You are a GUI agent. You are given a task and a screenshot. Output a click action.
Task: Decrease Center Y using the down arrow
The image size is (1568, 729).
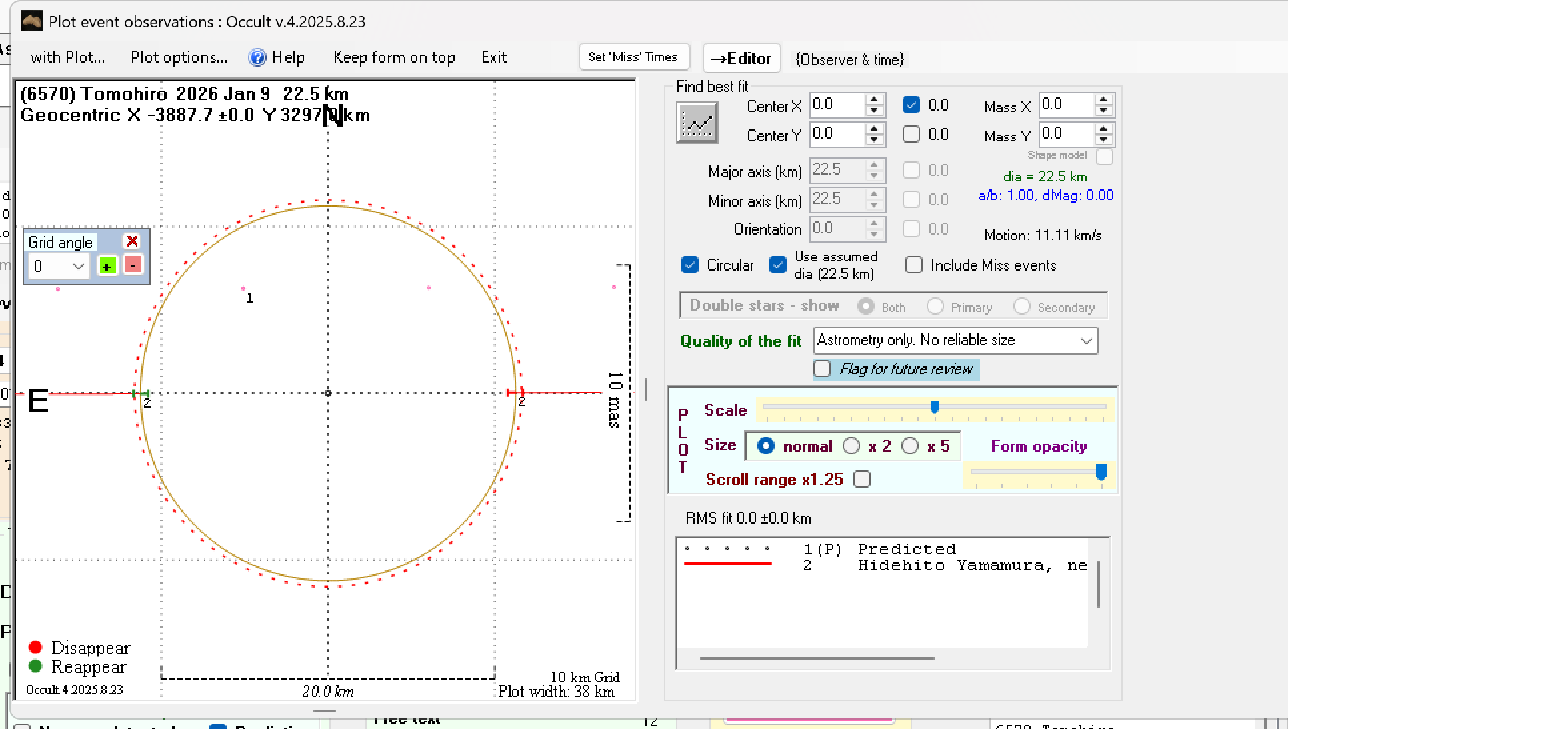coord(874,139)
